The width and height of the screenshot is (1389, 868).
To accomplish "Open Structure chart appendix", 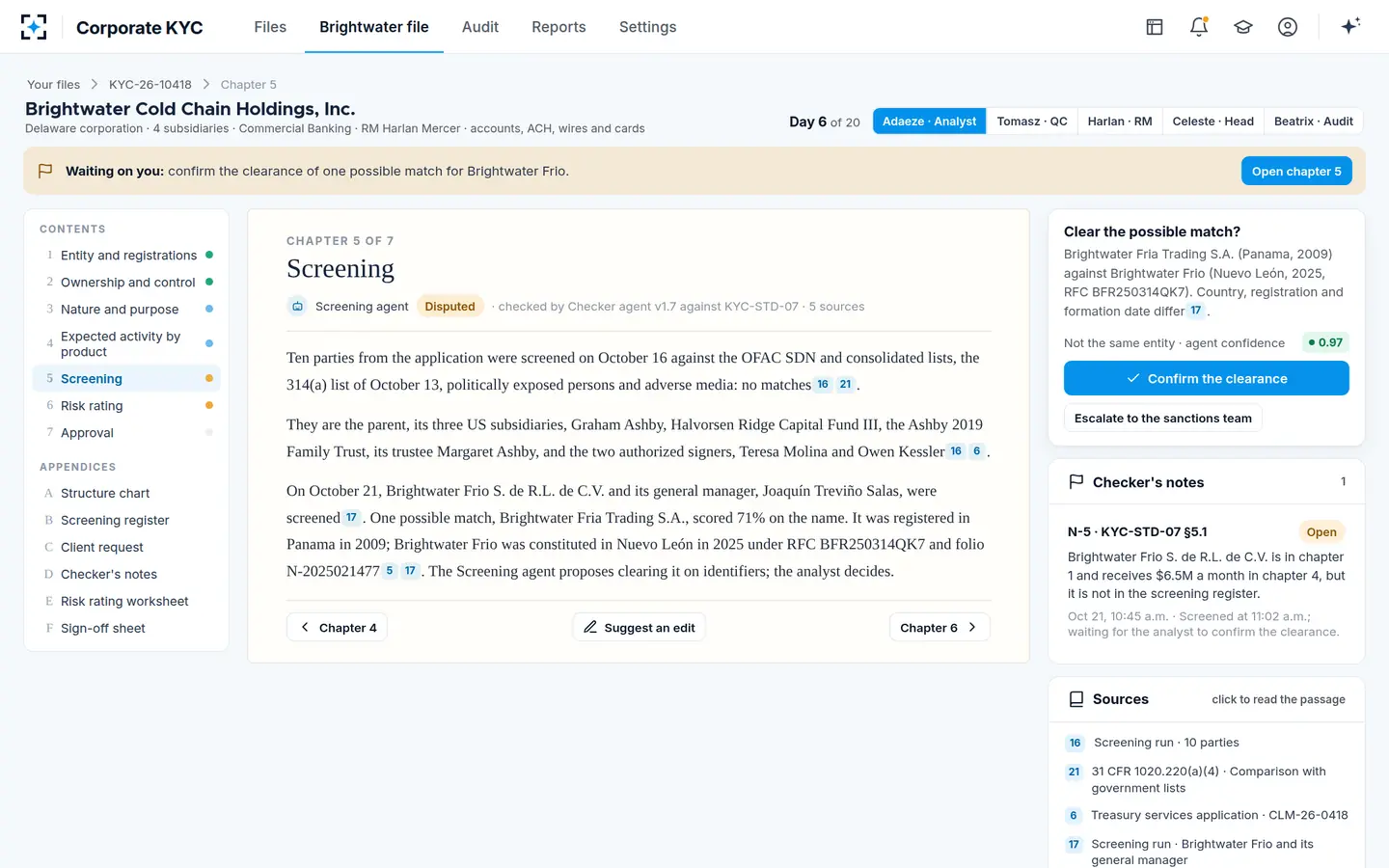I will pyautogui.click(x=126, y=493).
